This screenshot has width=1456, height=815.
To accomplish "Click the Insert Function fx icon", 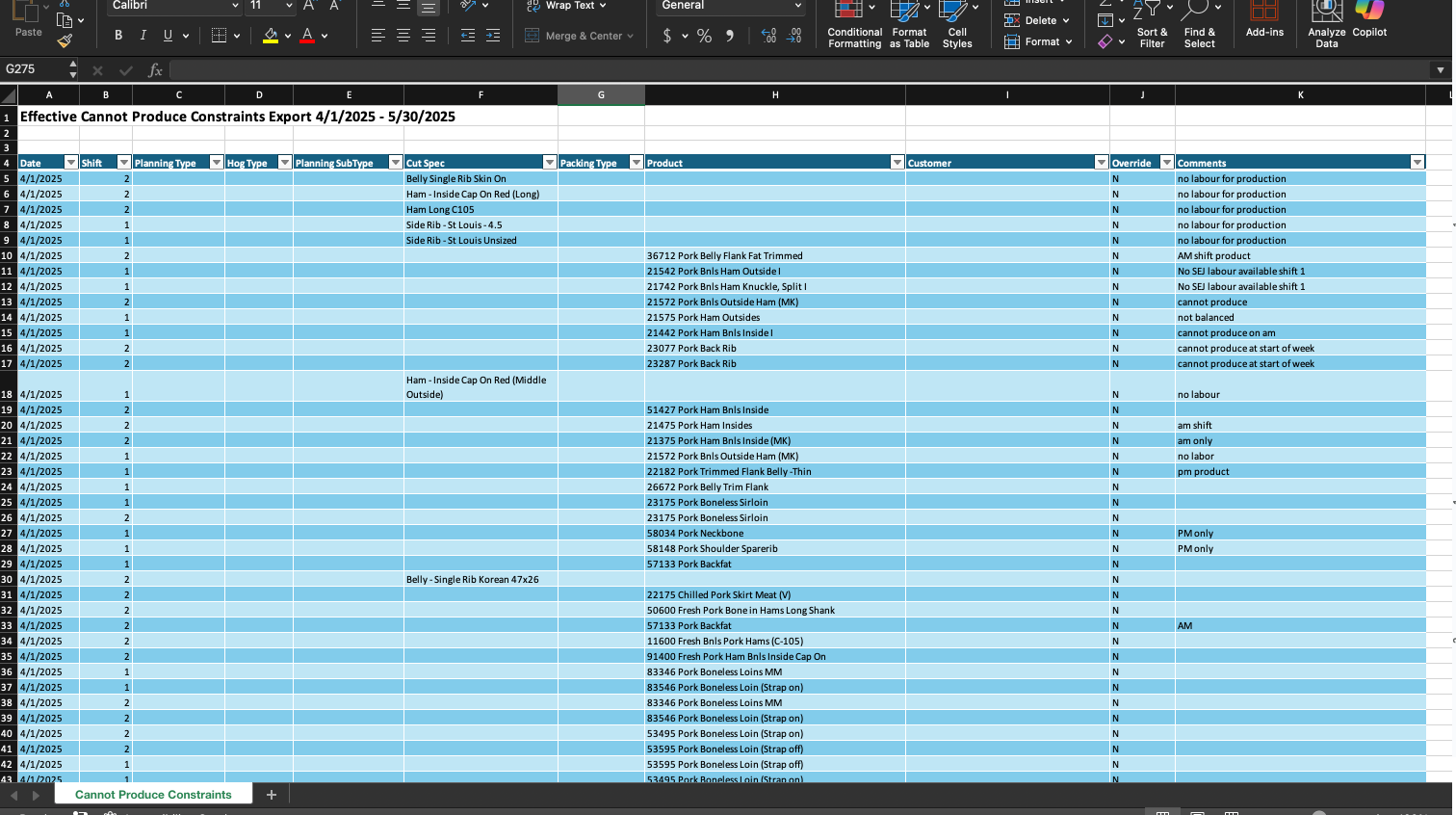I will [x=155, y=70].
